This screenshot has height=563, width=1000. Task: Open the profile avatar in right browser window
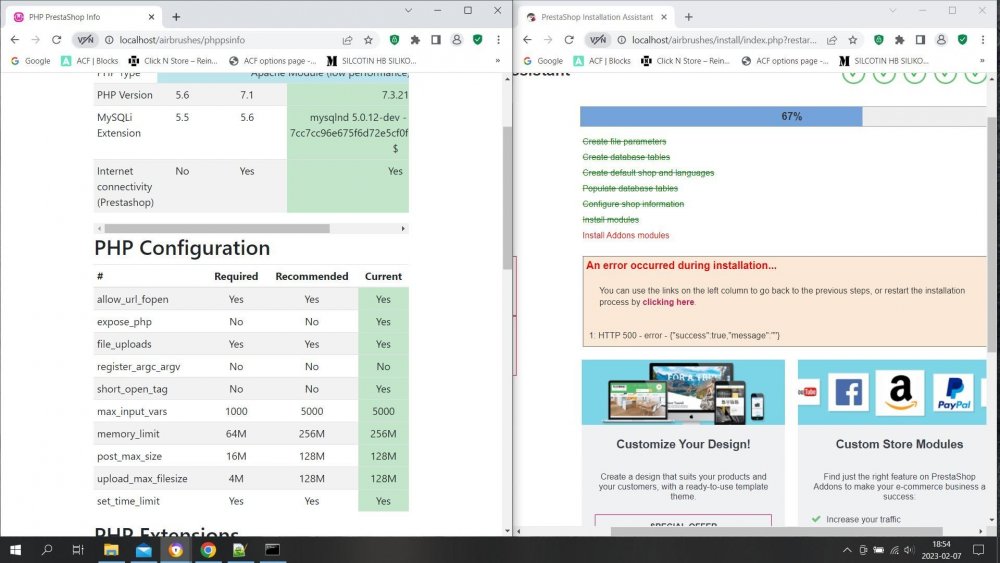point(940,40)
